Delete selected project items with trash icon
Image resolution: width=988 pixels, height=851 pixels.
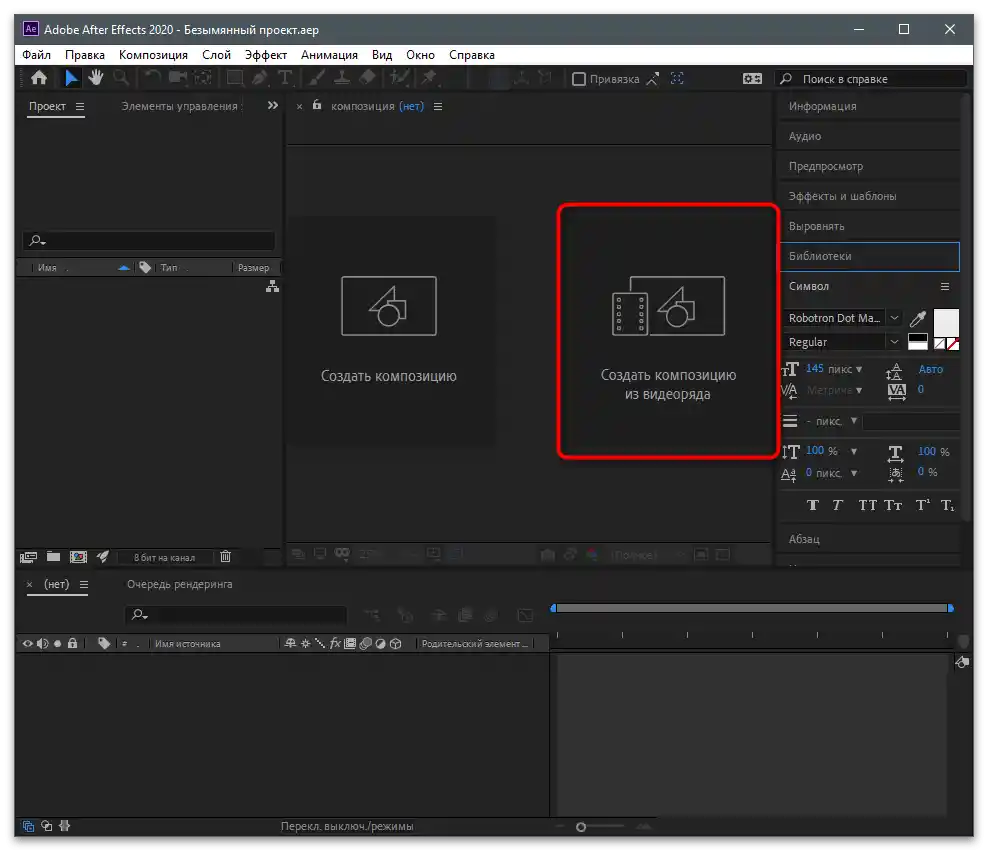(226, 556)
